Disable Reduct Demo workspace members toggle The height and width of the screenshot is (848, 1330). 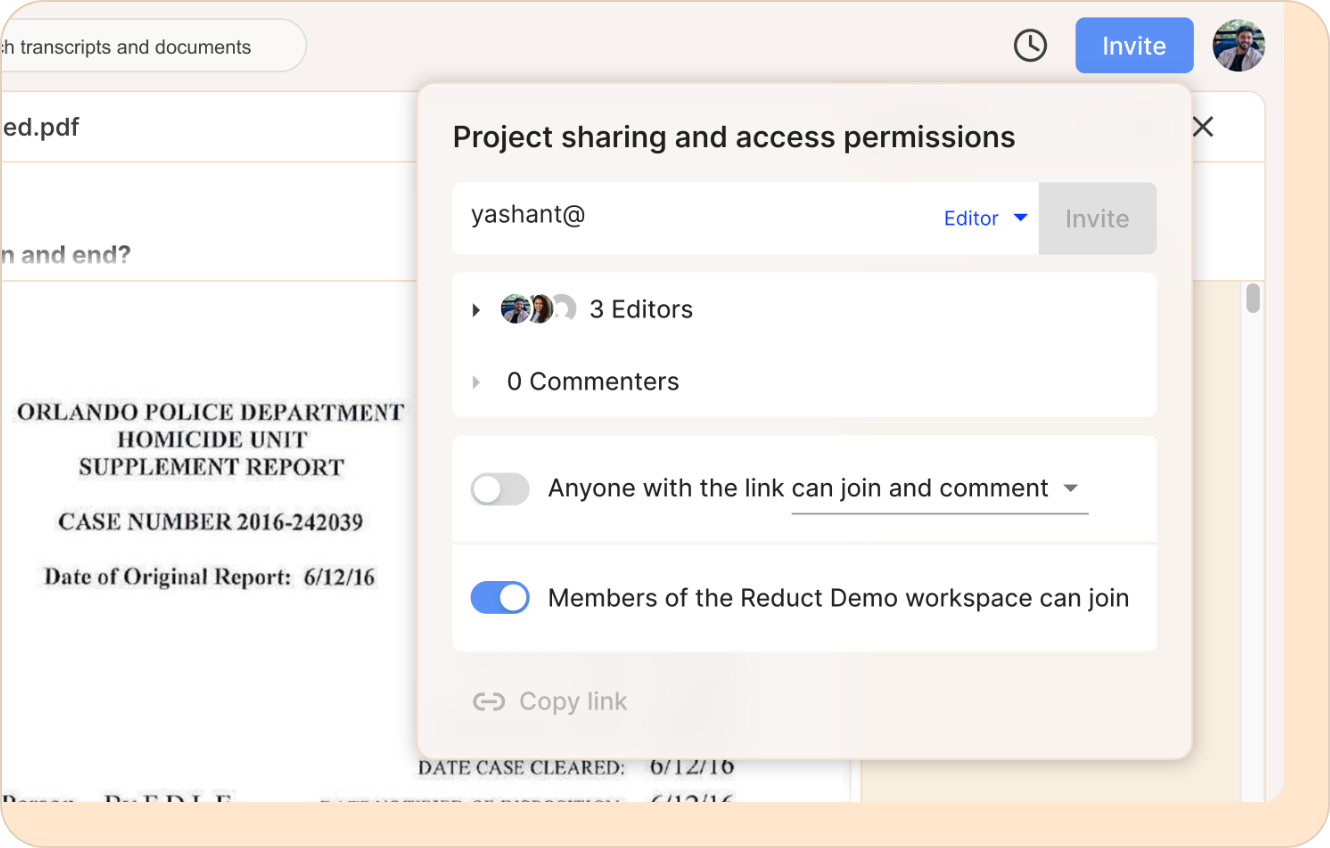tap(500, 598)
